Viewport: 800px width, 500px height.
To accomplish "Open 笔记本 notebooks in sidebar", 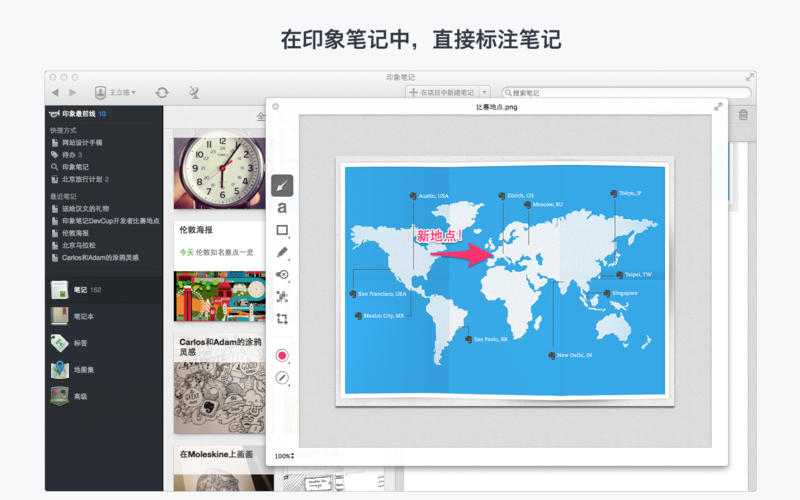I will point(82,316).
